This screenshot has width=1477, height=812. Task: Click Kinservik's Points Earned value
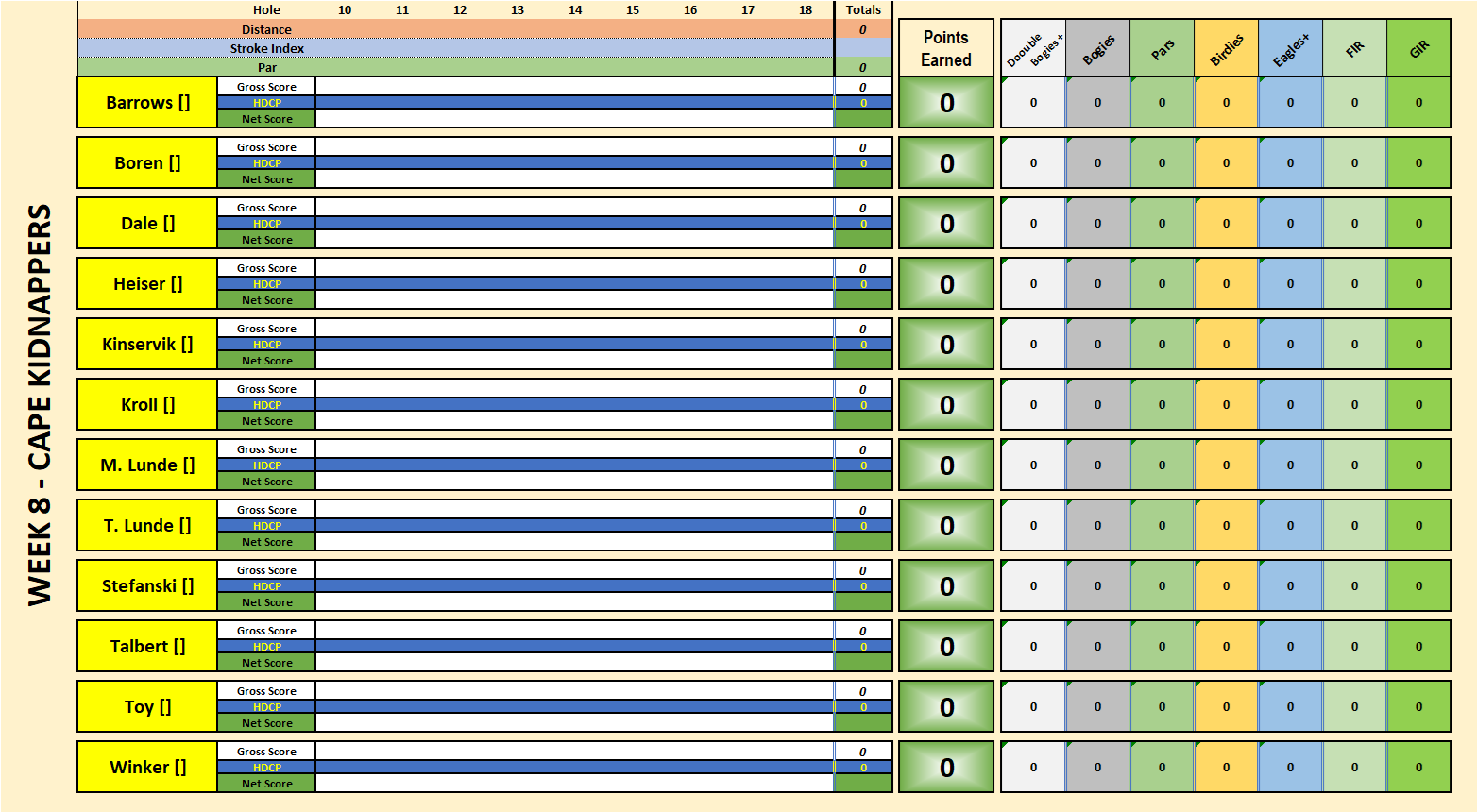click(x=945, y=345)
